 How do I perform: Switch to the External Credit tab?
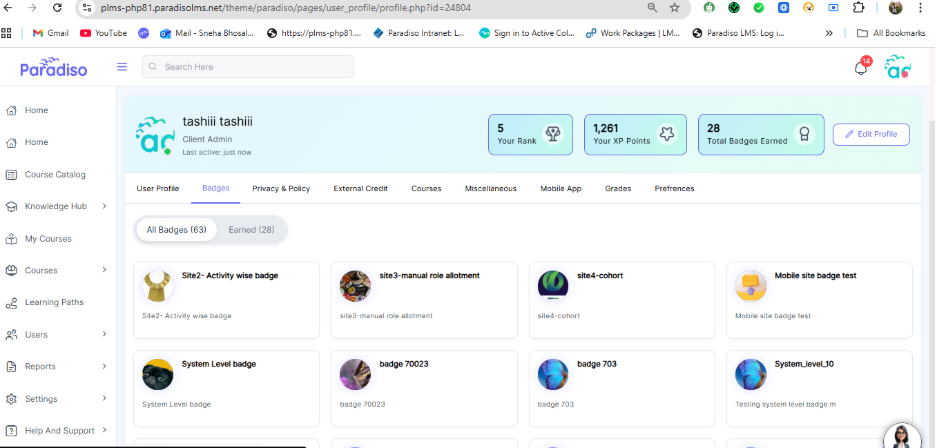(x=360, y=188)
